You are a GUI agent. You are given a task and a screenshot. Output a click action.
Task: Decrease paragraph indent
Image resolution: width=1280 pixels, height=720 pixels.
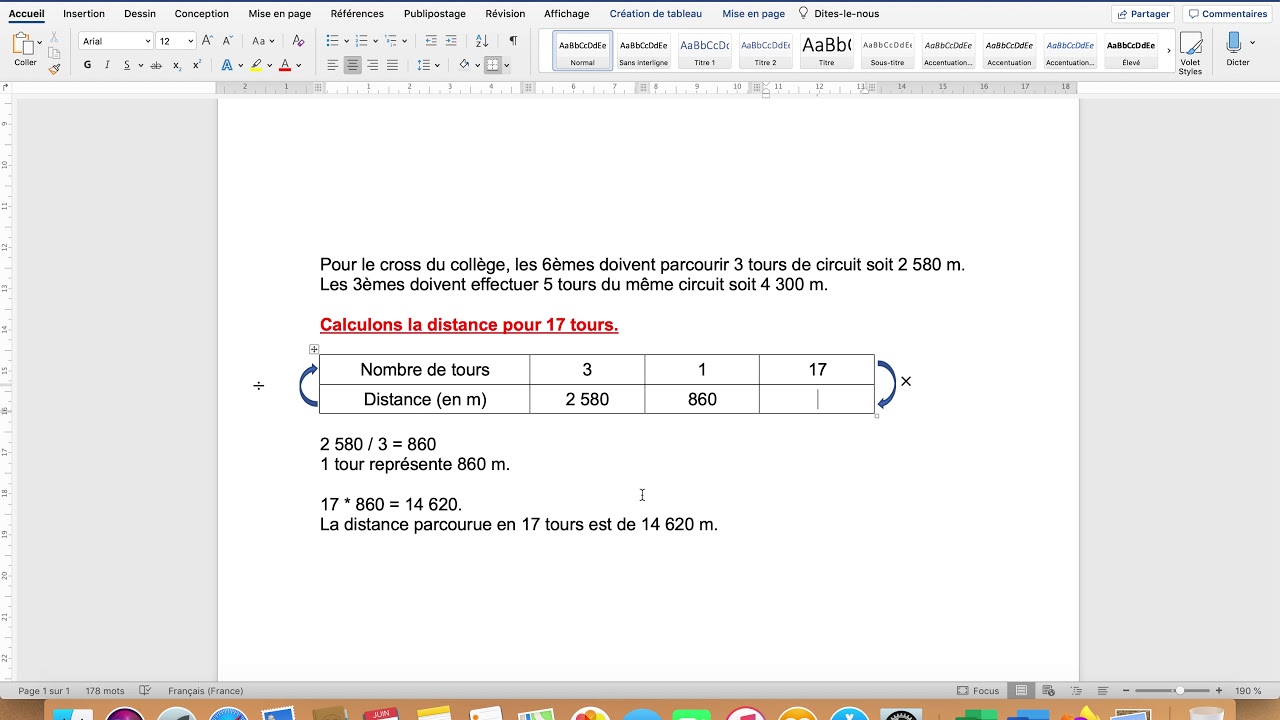431,41
